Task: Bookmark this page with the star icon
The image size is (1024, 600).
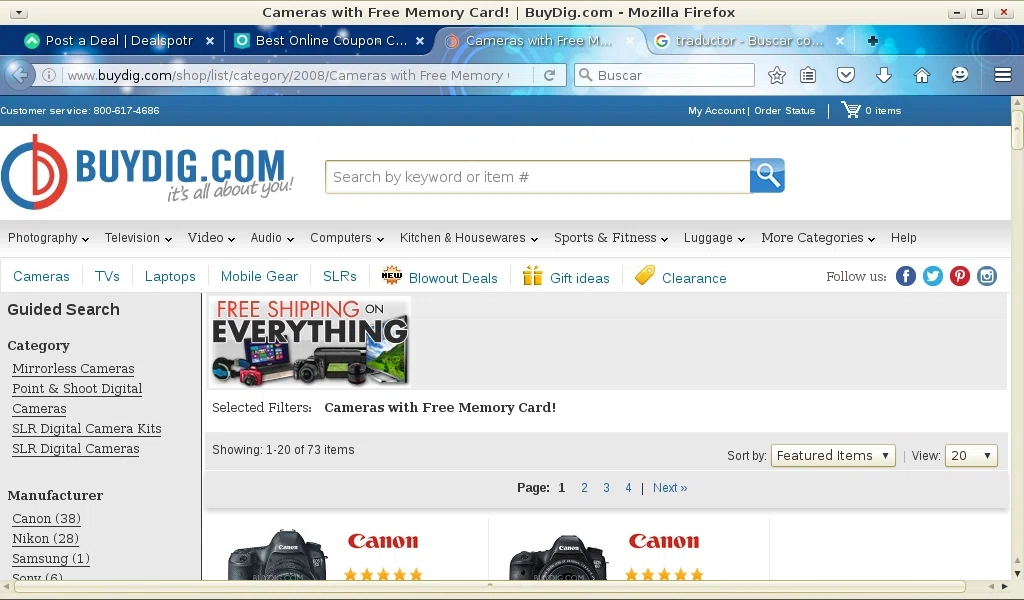Action: pos(776,75)
